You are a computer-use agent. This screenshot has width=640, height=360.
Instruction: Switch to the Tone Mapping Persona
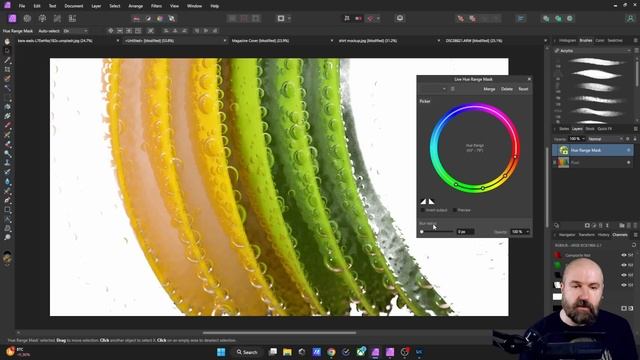(57, 18)
